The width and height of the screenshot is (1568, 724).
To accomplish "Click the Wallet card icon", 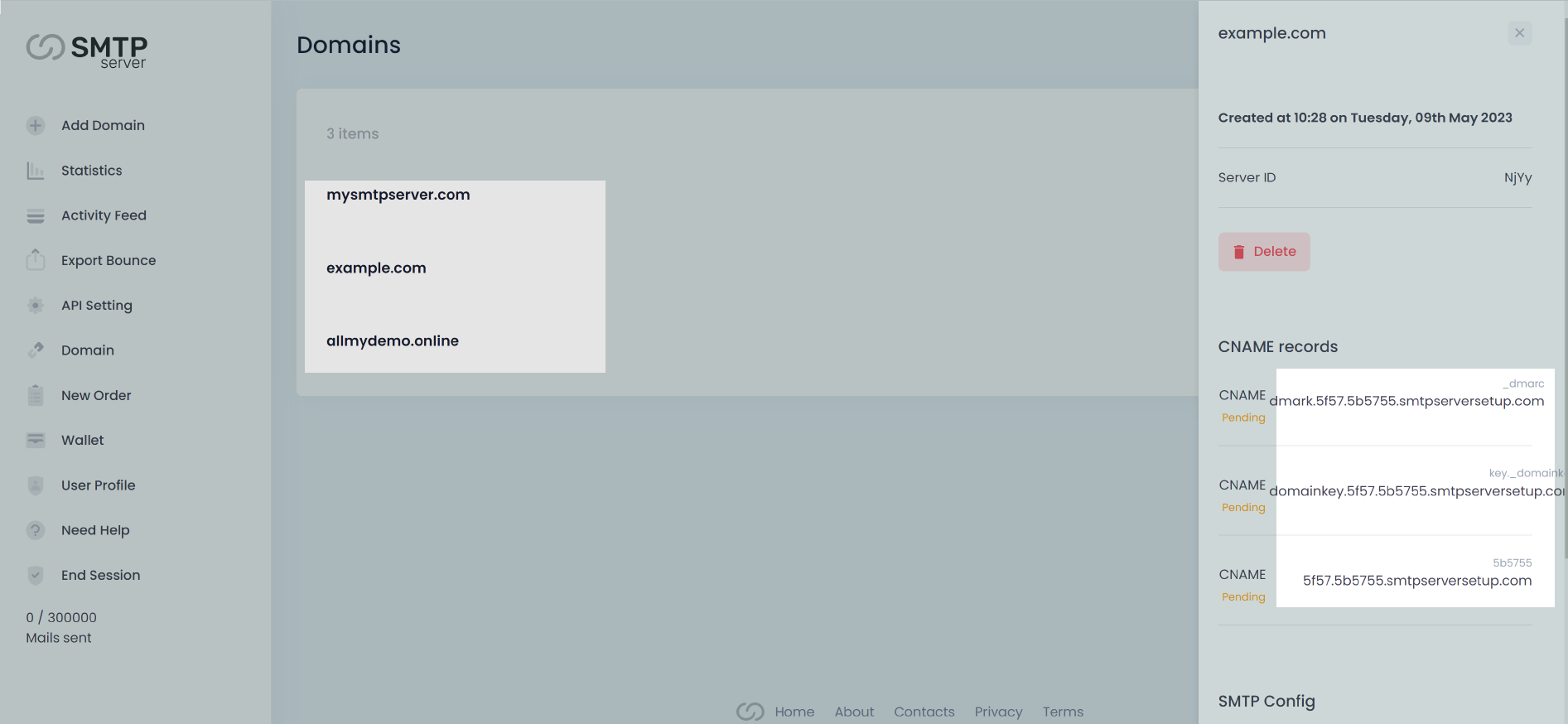I will click(x=36, y=441).
